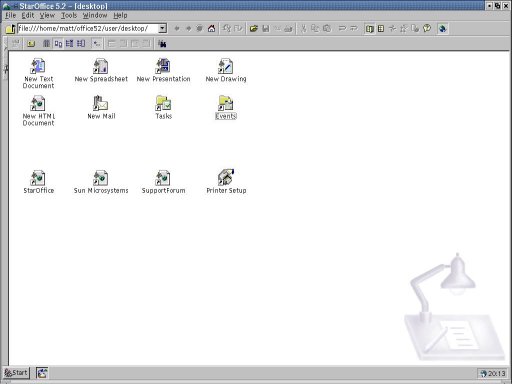Click the Up One Level folder button
Screen dimensions: 512x384
click(31, 43)
